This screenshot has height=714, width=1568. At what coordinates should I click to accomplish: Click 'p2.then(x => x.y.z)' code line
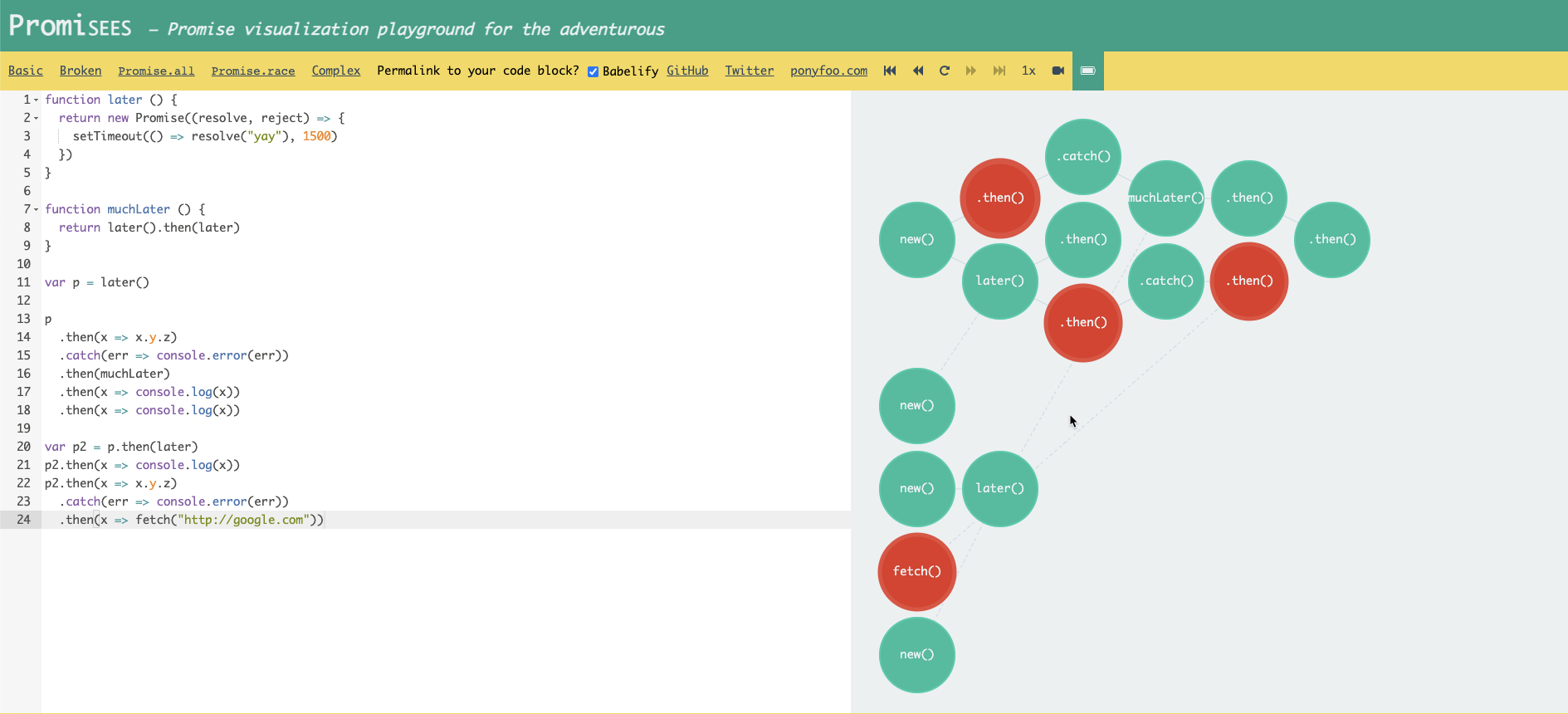tap(110, 483)
